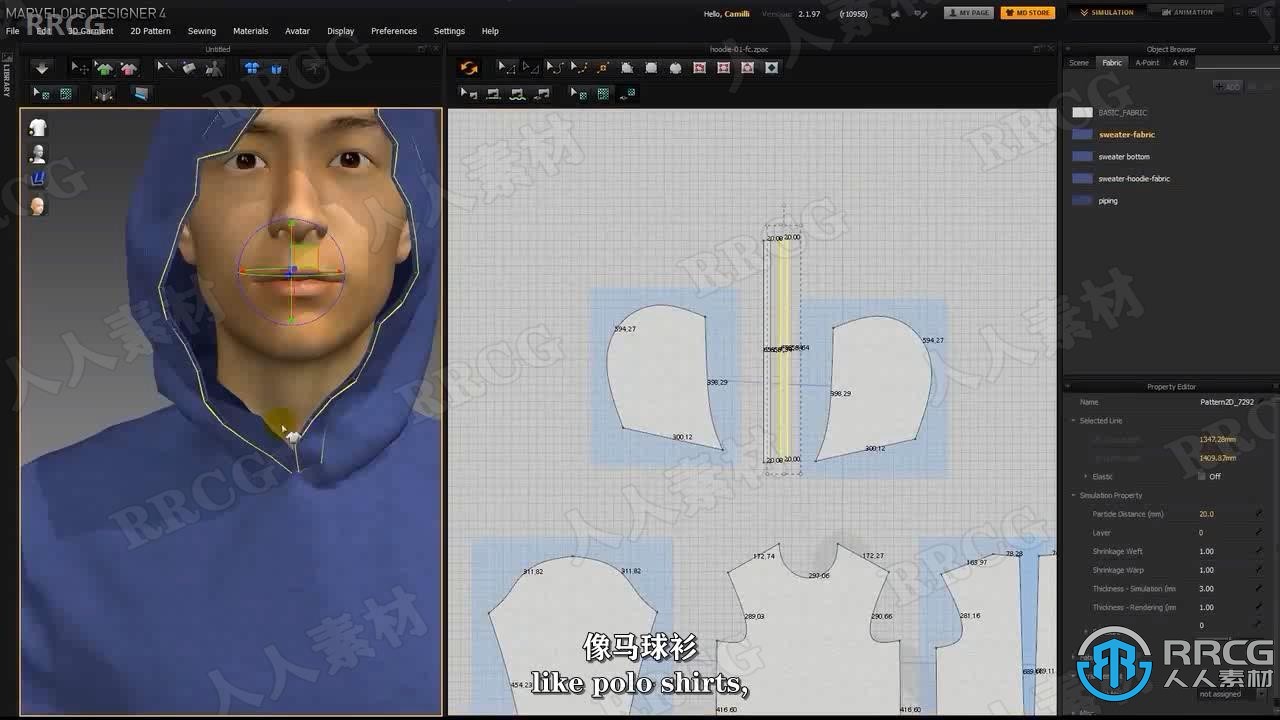The image size is (1280, 720).
Task: Click the MD STORE button
Action: tap(1027, 13)
